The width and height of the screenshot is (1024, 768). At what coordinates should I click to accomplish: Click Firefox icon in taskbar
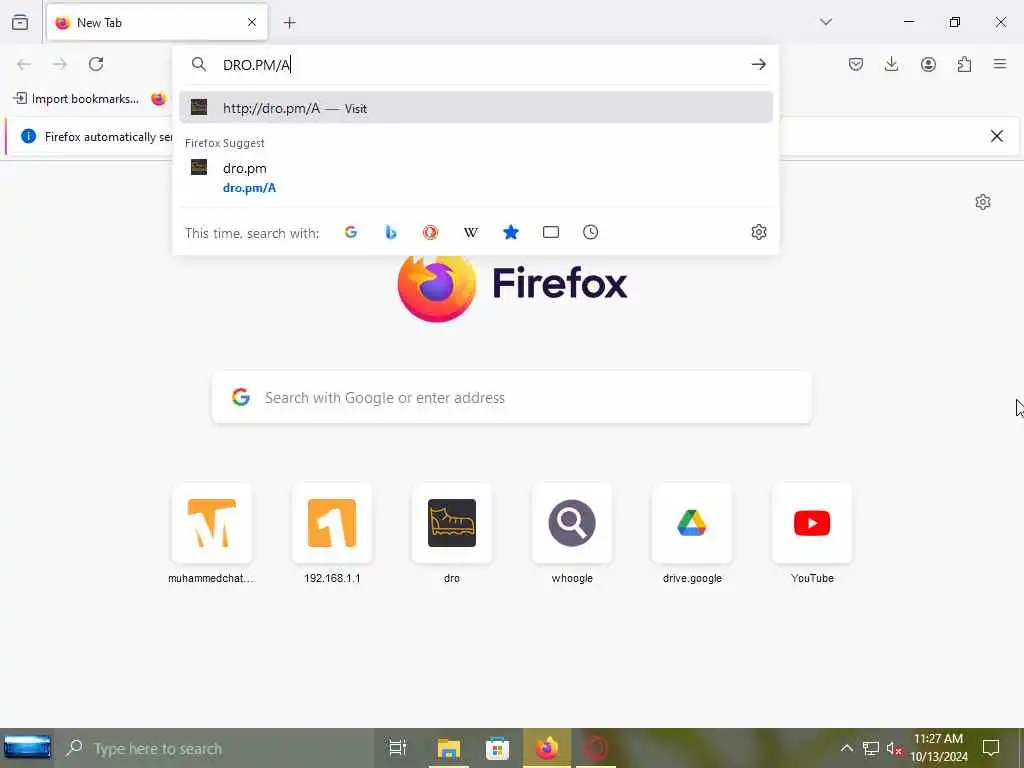tap(547, 748)
